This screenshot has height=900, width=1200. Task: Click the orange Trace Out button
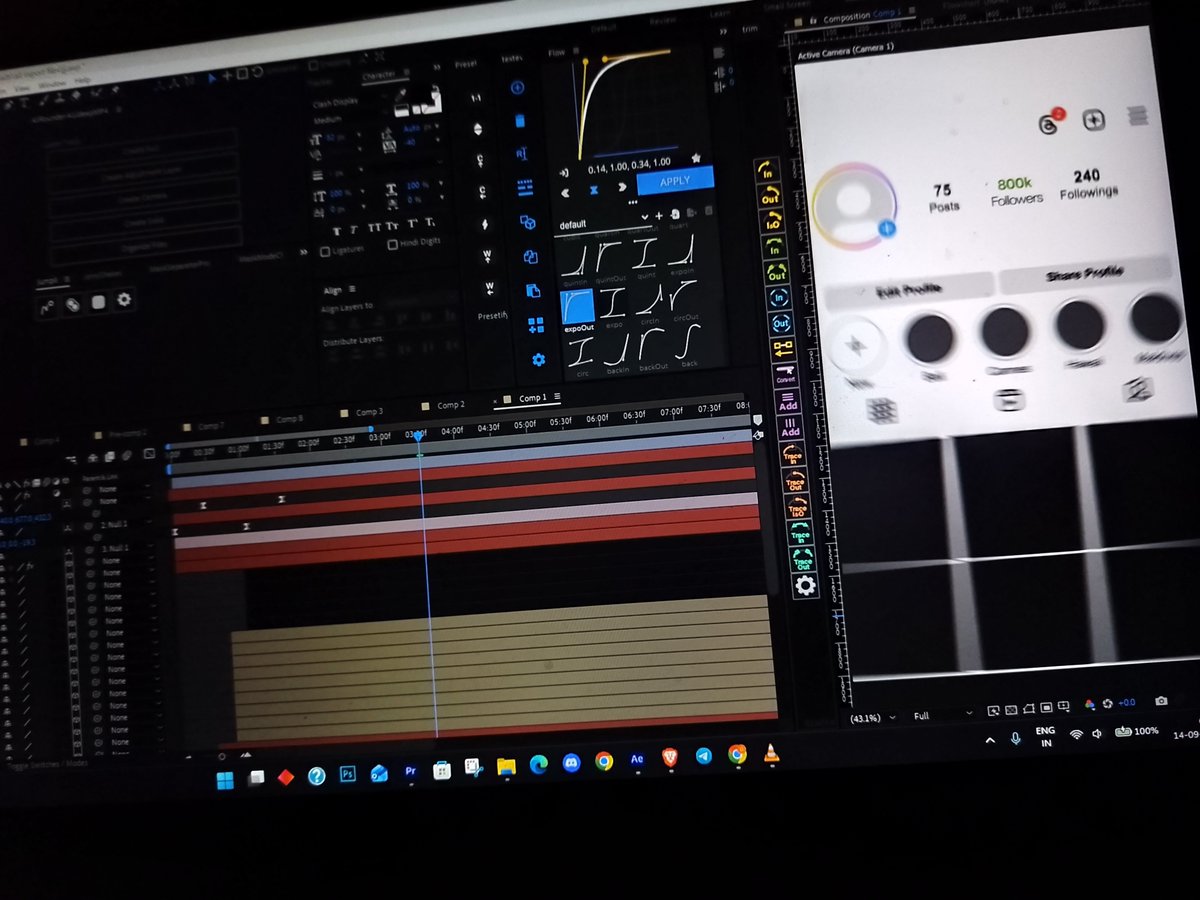[x=794, y=481]
